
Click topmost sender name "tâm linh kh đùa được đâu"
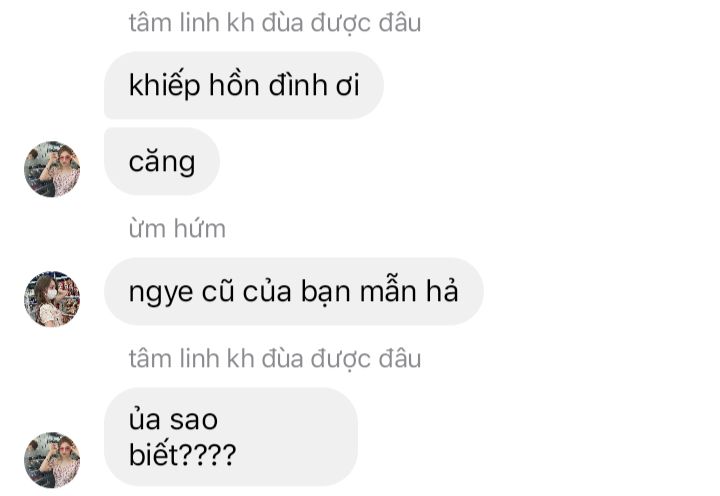coord(275,23)
